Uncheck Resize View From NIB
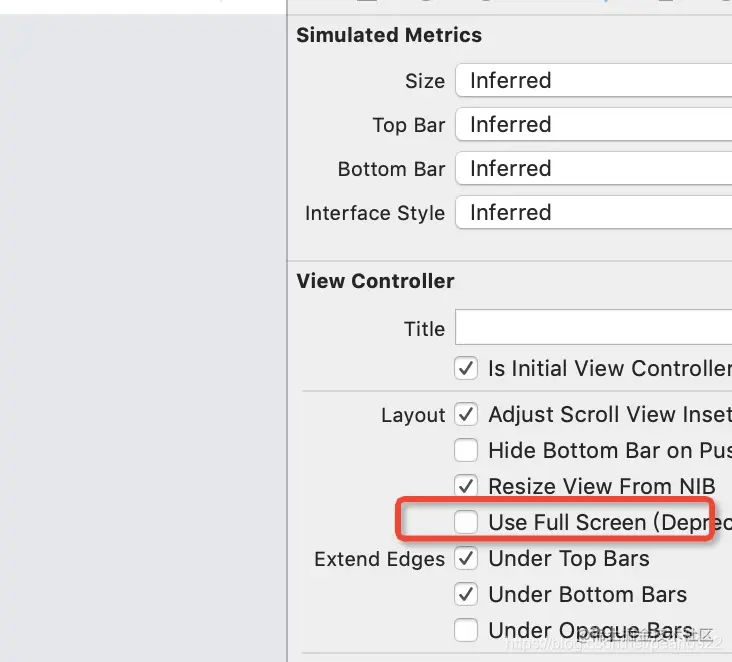Viewport: 732px width, 662px height. point(466,486)
